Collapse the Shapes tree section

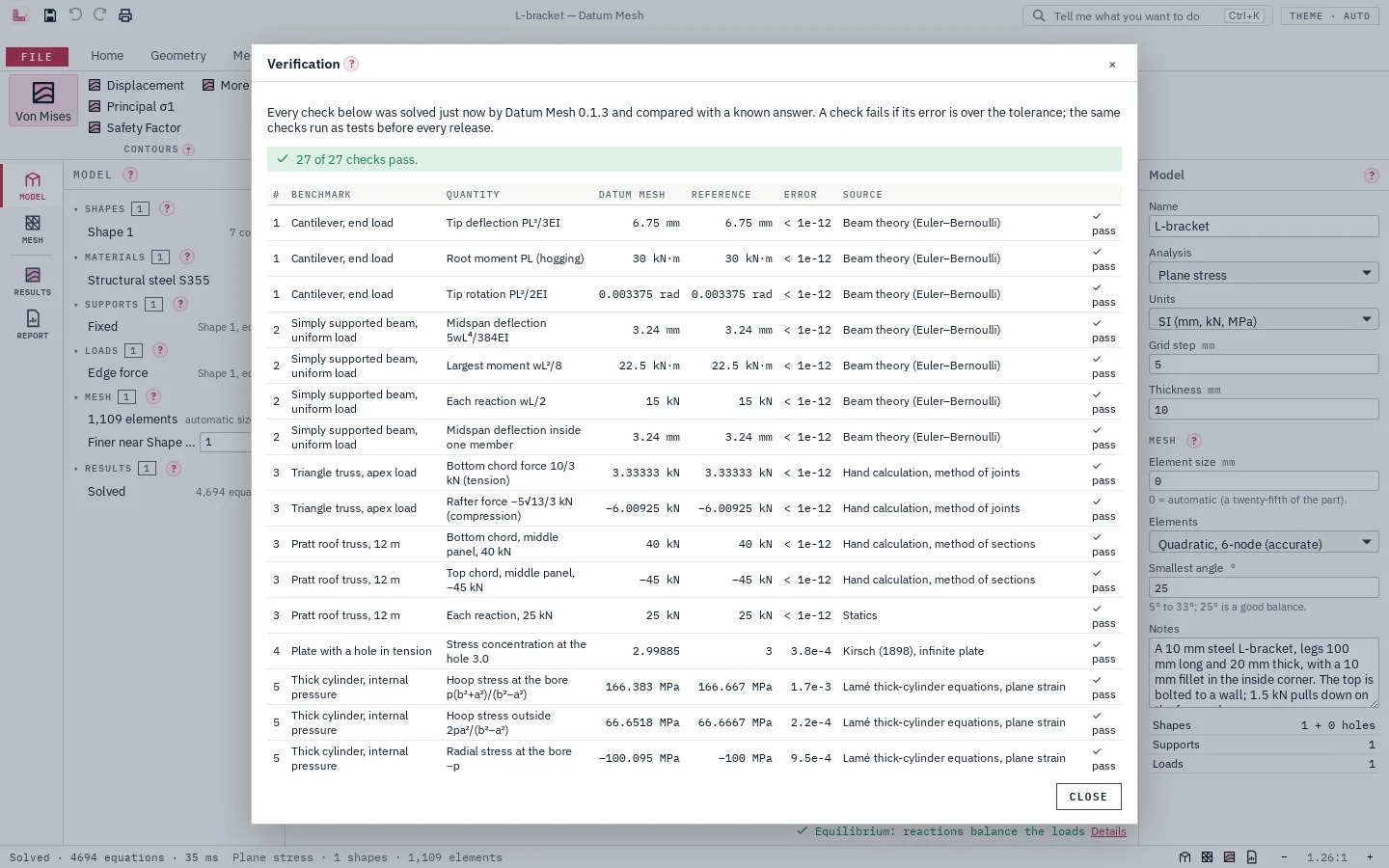[76, 209]
